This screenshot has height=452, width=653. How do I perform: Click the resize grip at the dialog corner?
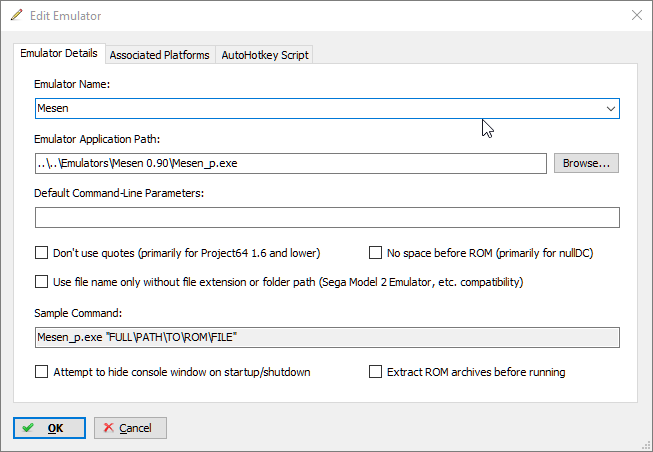(x=646, y=445)
